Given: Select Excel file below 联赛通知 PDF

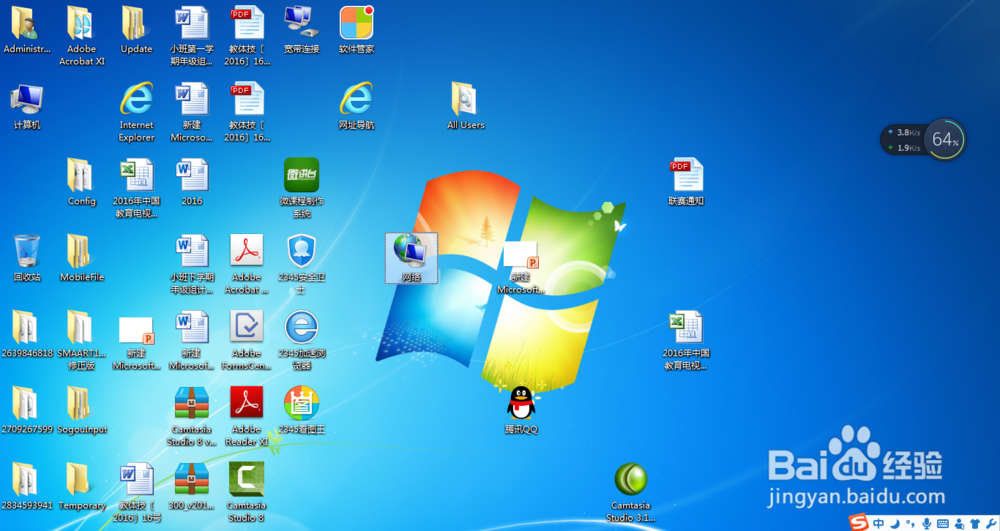Looking at the screenshot, I should tap(686, 340).
